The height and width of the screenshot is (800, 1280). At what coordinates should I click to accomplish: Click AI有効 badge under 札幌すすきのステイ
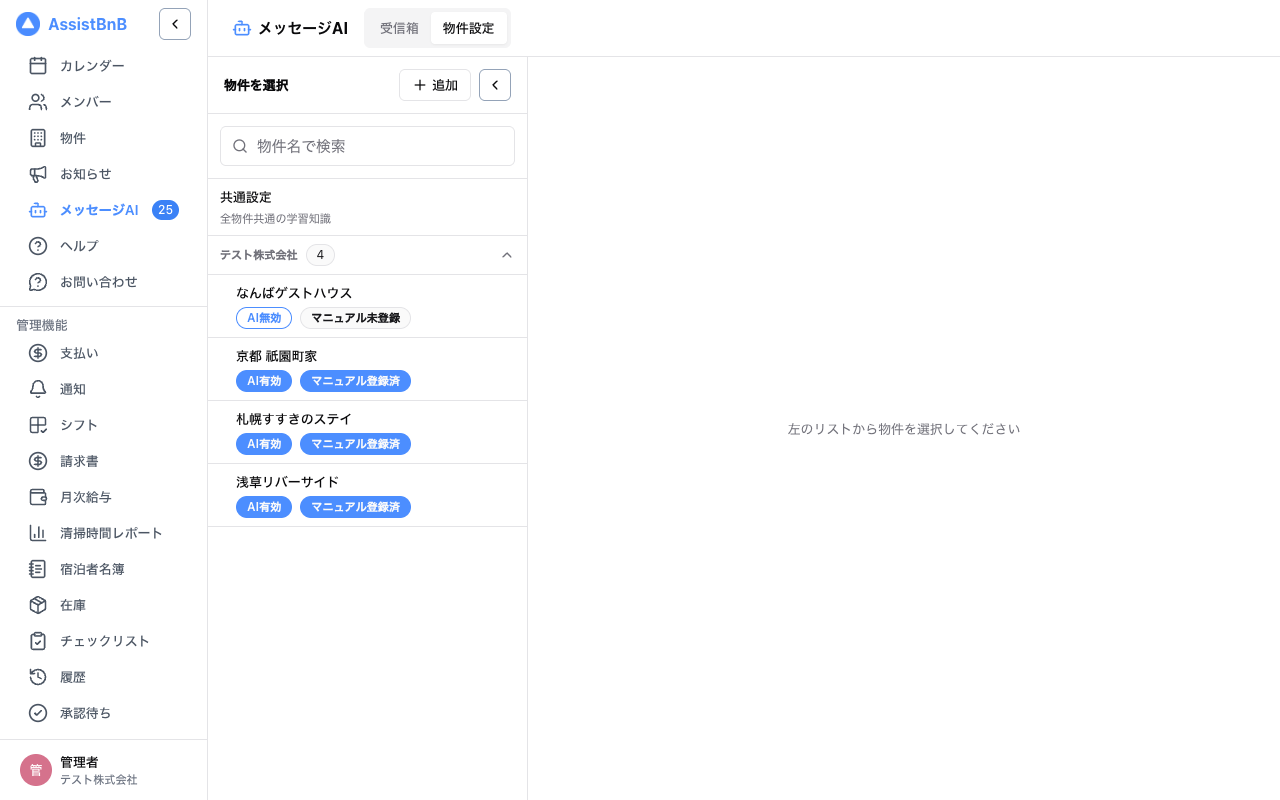(x=264, y=444)
